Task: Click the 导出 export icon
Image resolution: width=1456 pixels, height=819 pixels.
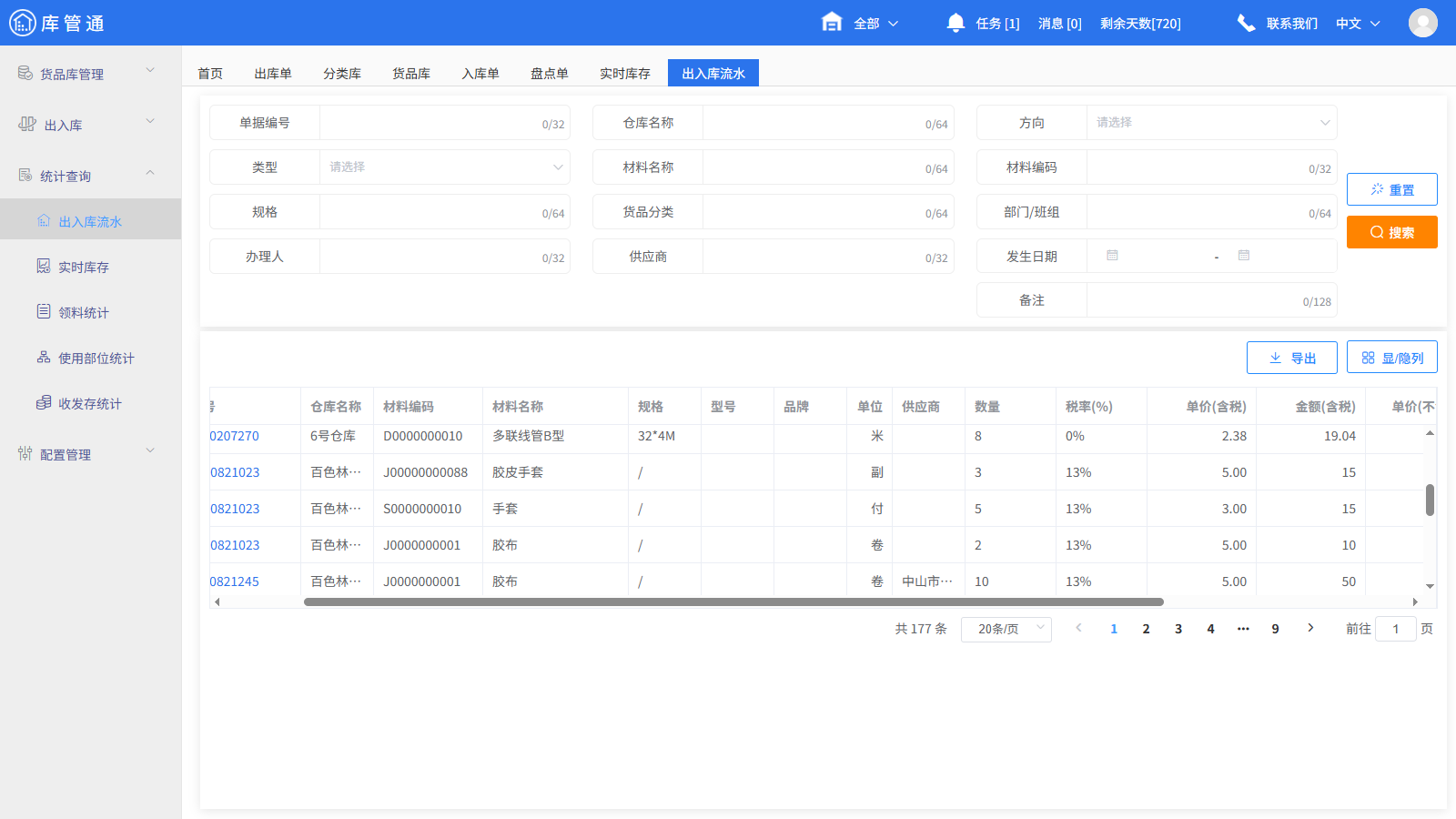Action: pos(1275,357)
